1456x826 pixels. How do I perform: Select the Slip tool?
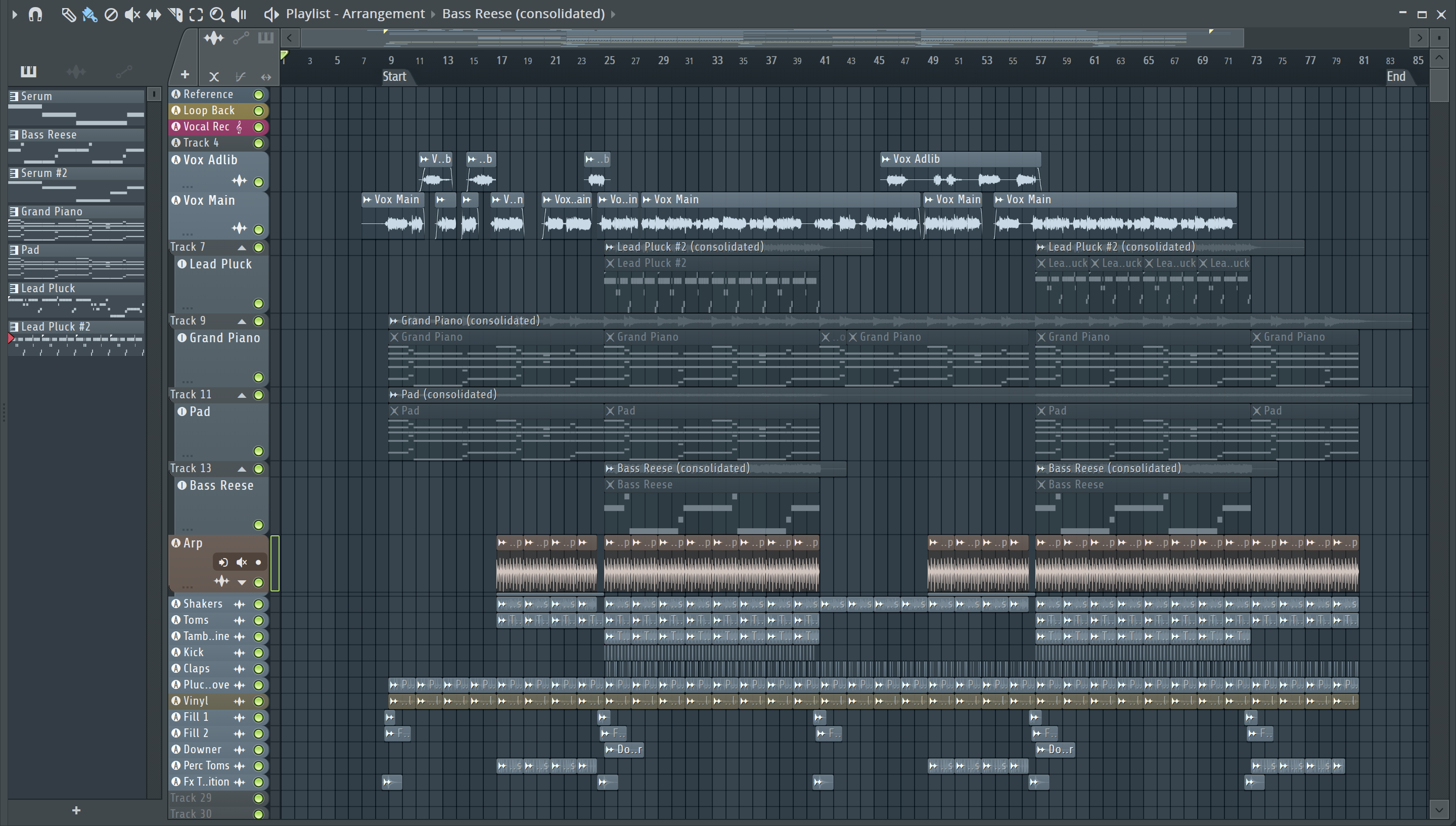click(x=153, y=14)
